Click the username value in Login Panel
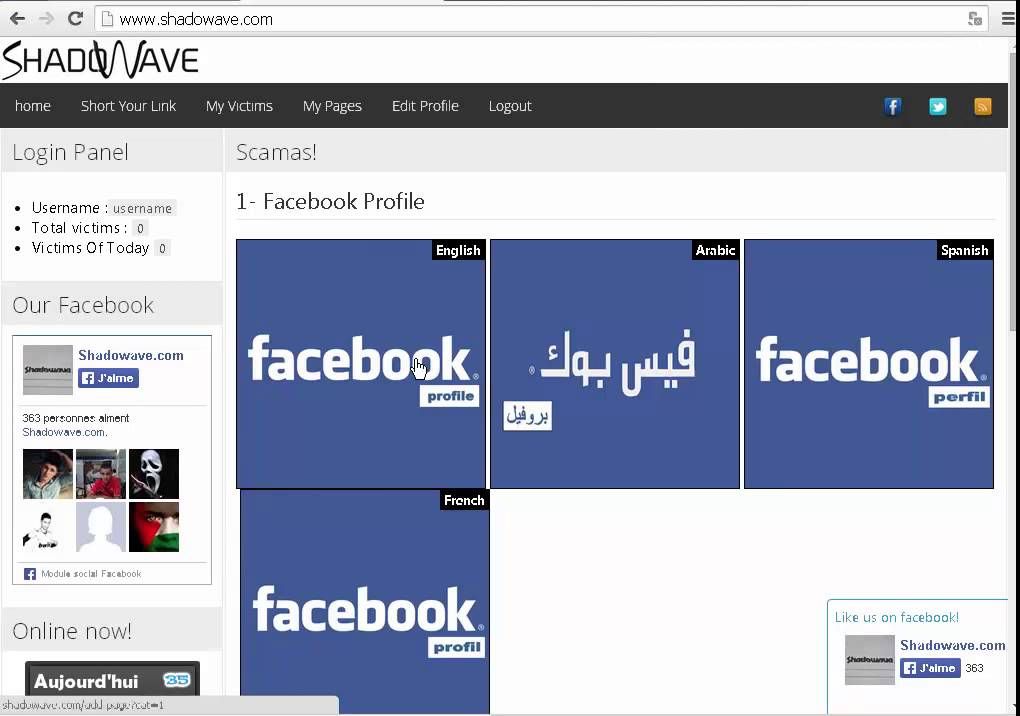Image resolution: width=1020 pixels, height=716 pixels. [x=142, y=208]
